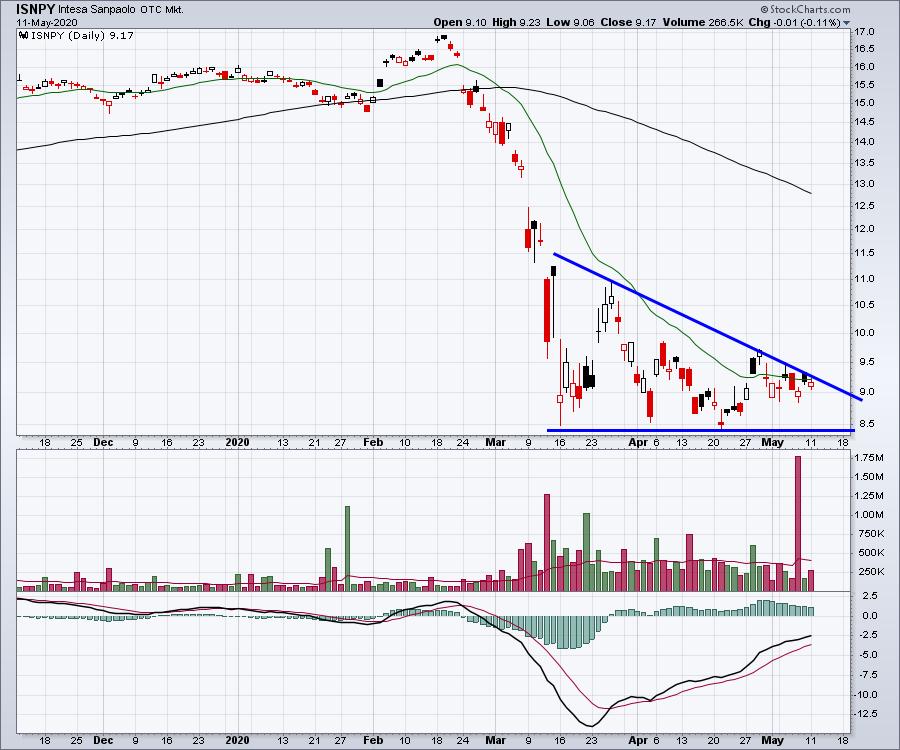This screenshot has width=900, height=750.
Task: Click the -12.5 label on the MACD axis
Action: [866, 713]
